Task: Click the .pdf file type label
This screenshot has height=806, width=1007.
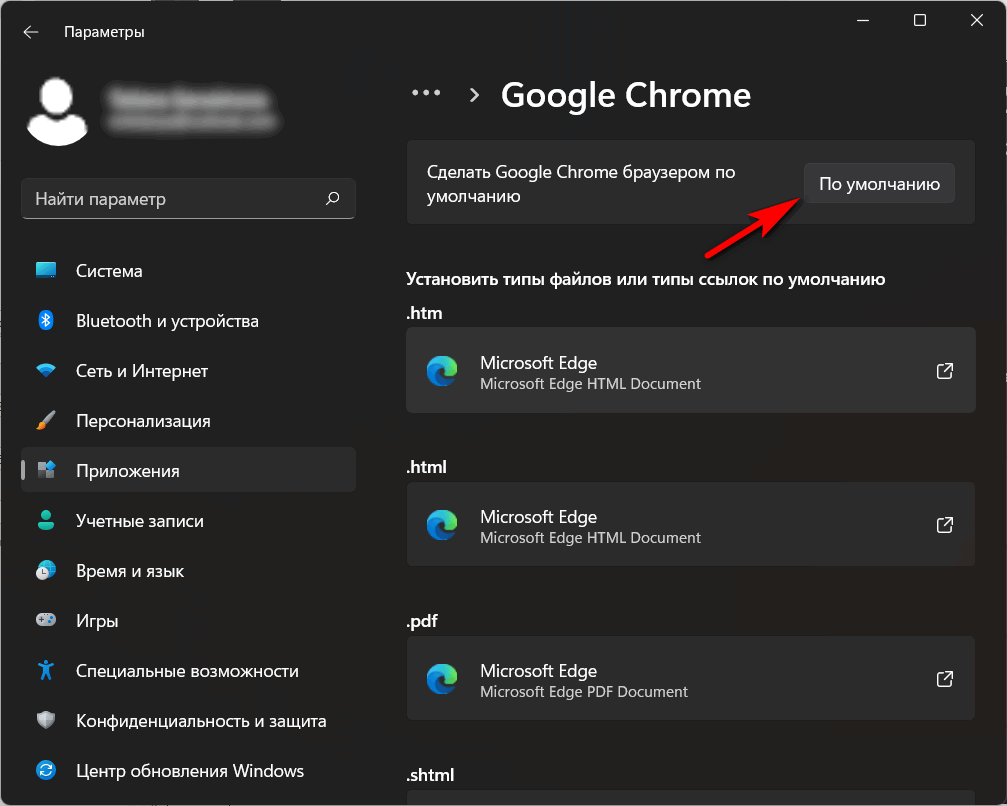Action: pos(422,621)
